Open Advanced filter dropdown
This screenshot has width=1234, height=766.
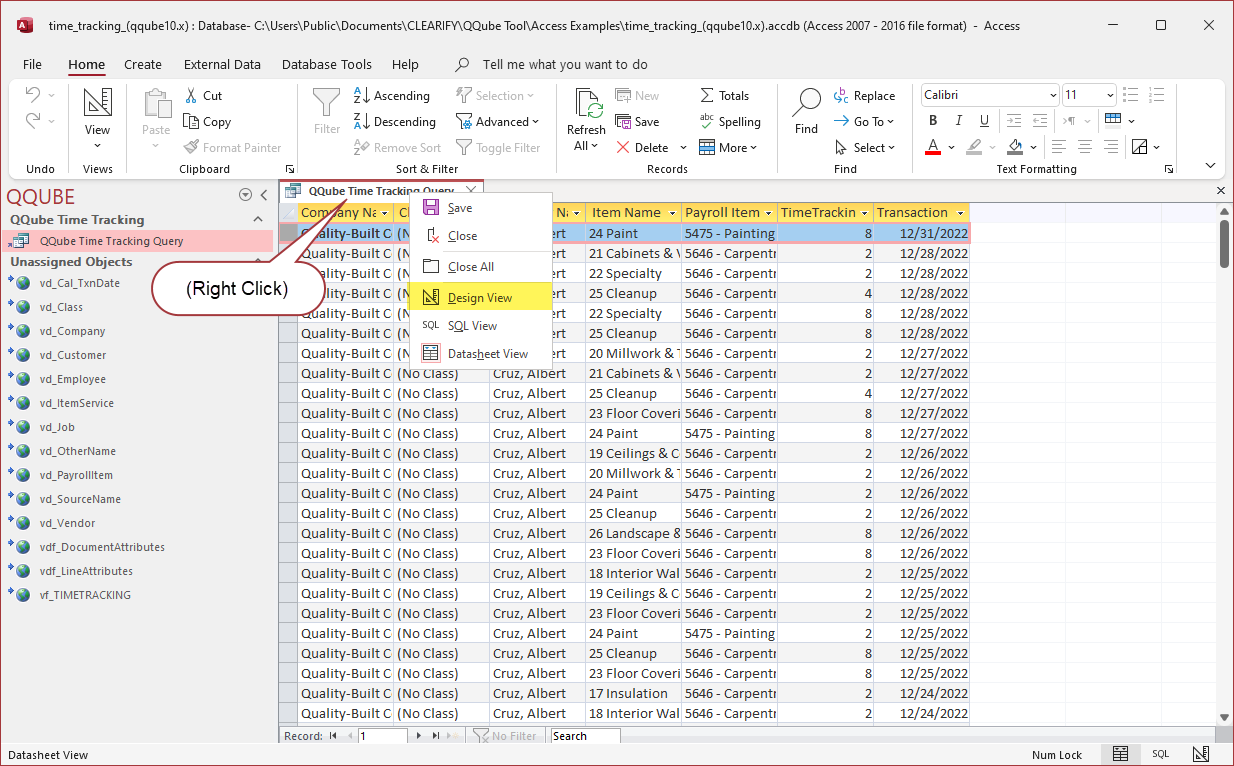pos(497,122)
